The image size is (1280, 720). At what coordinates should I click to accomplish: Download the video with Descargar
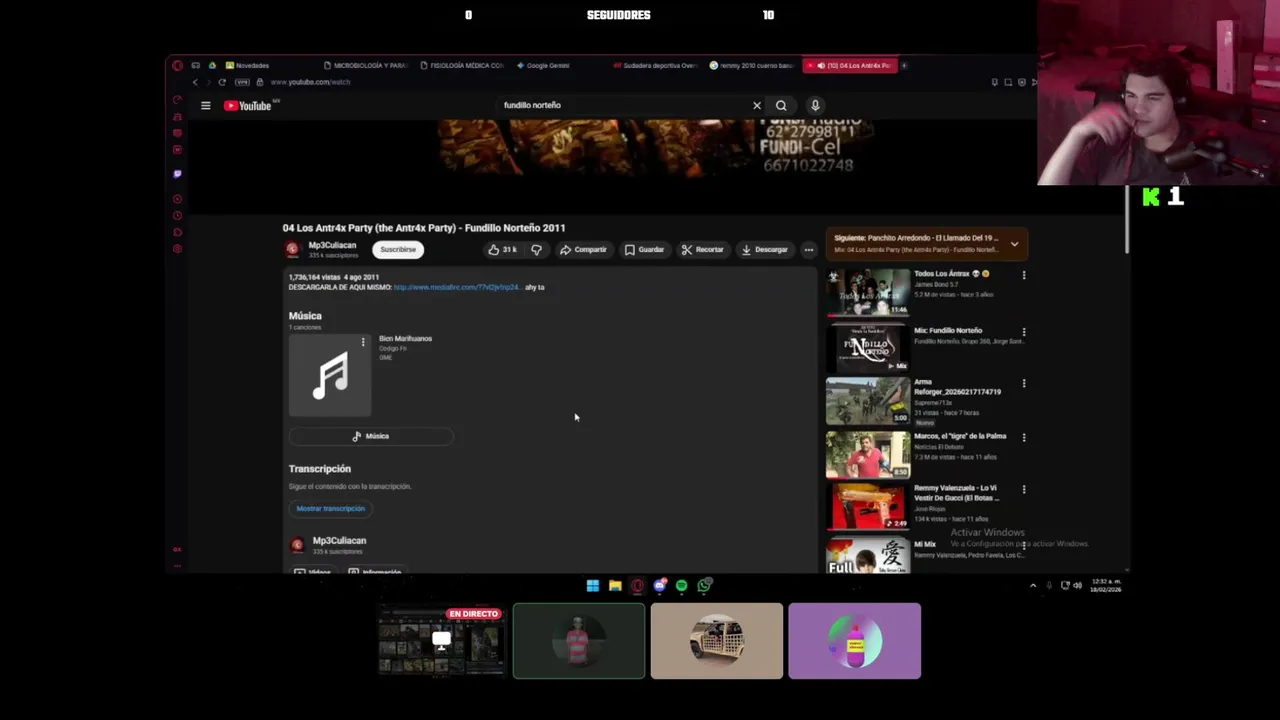click(x=764, y=250)
